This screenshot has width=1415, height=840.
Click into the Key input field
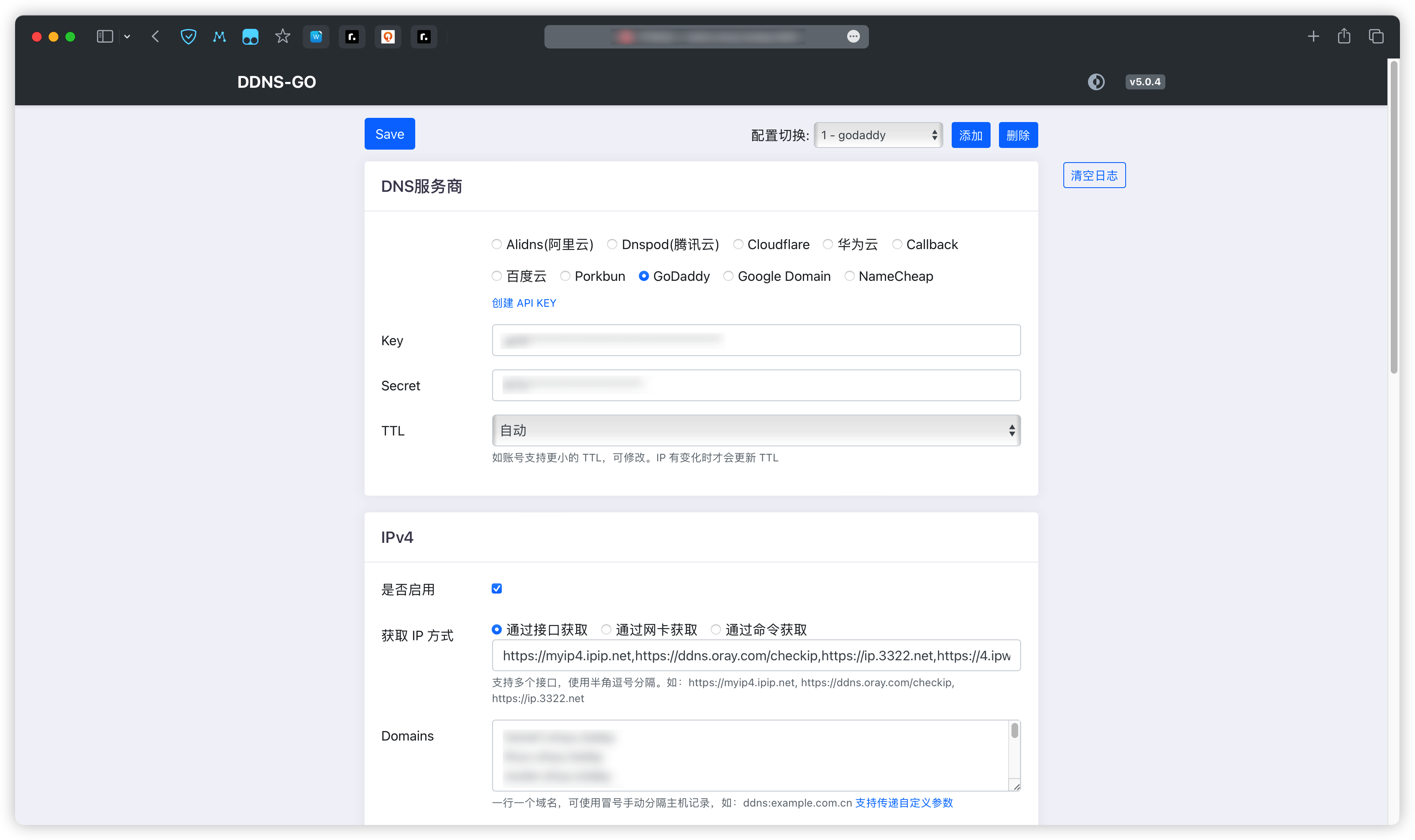tap(756, 340)
